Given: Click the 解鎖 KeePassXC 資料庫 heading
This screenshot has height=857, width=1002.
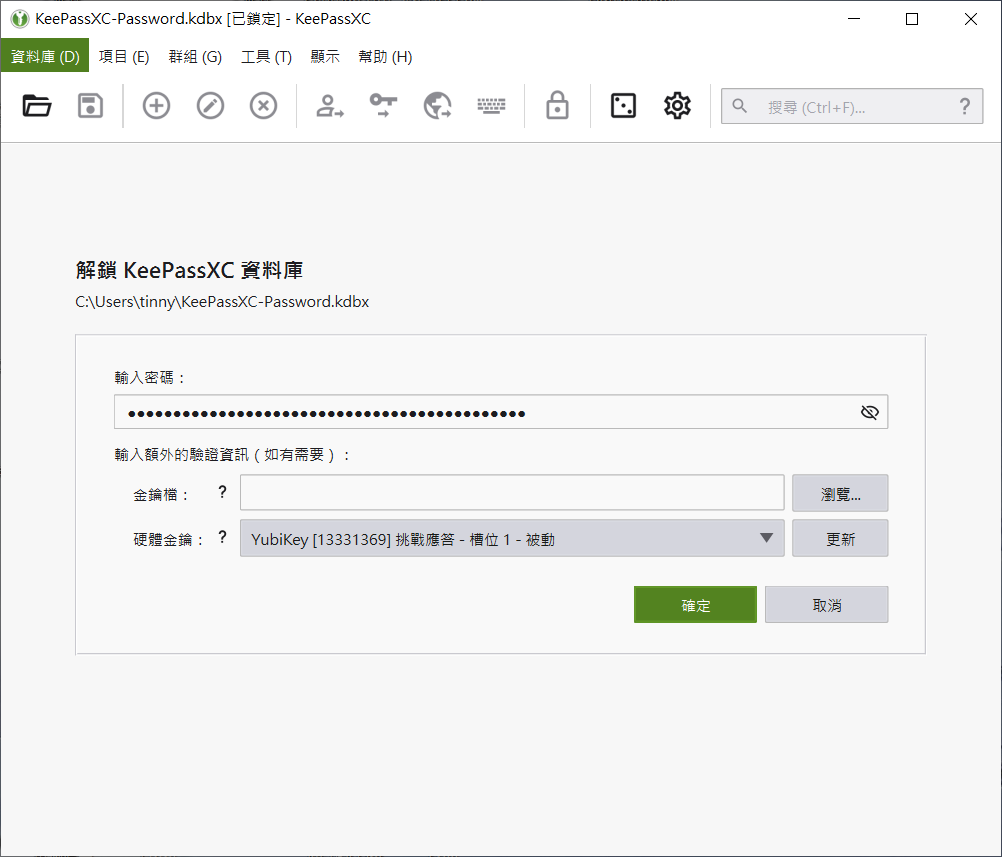Looking at the screenshot, I should [x=189, y=270].
